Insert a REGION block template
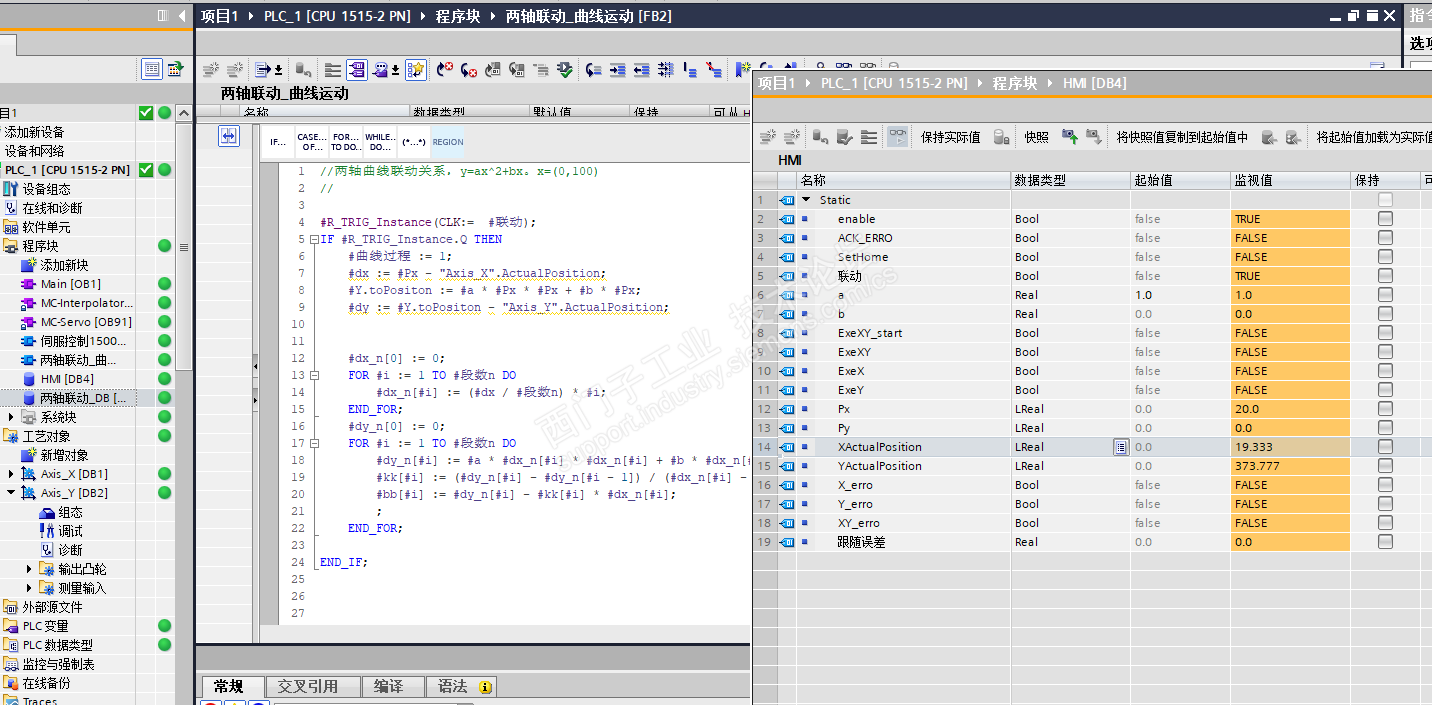 tap(447, 141)
